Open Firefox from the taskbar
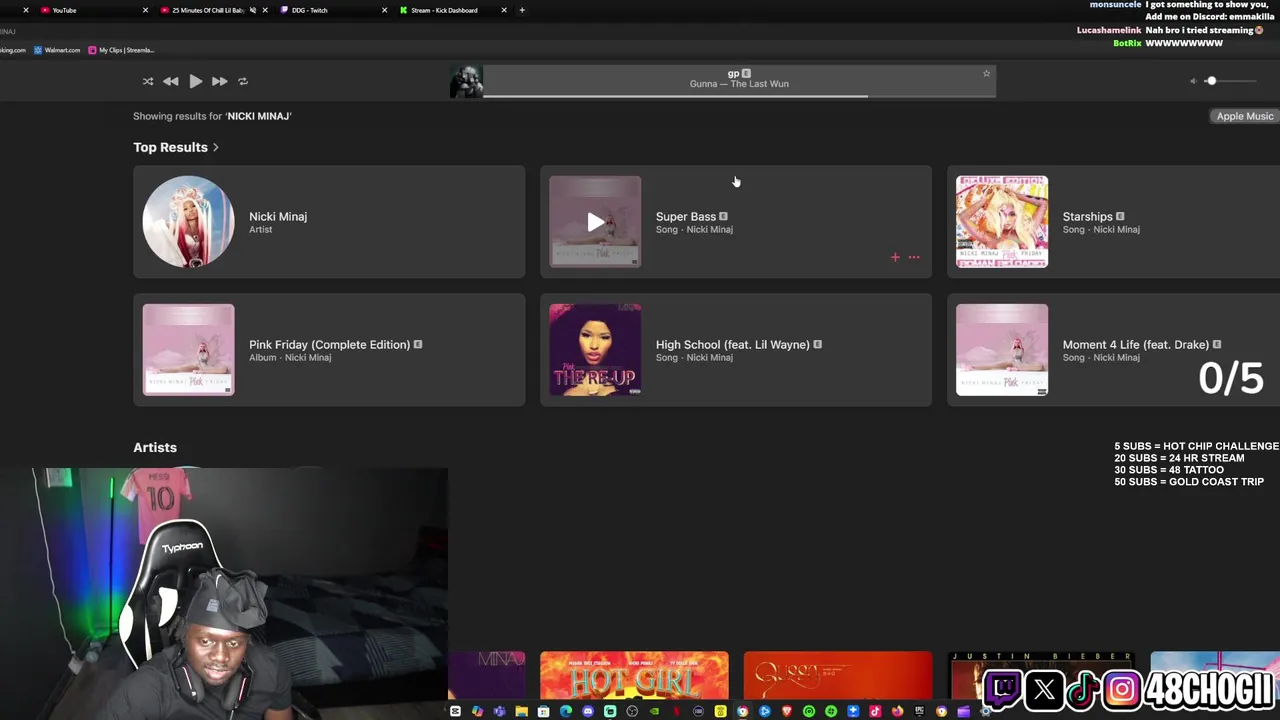1280x720 pixels. click(898, 711)
